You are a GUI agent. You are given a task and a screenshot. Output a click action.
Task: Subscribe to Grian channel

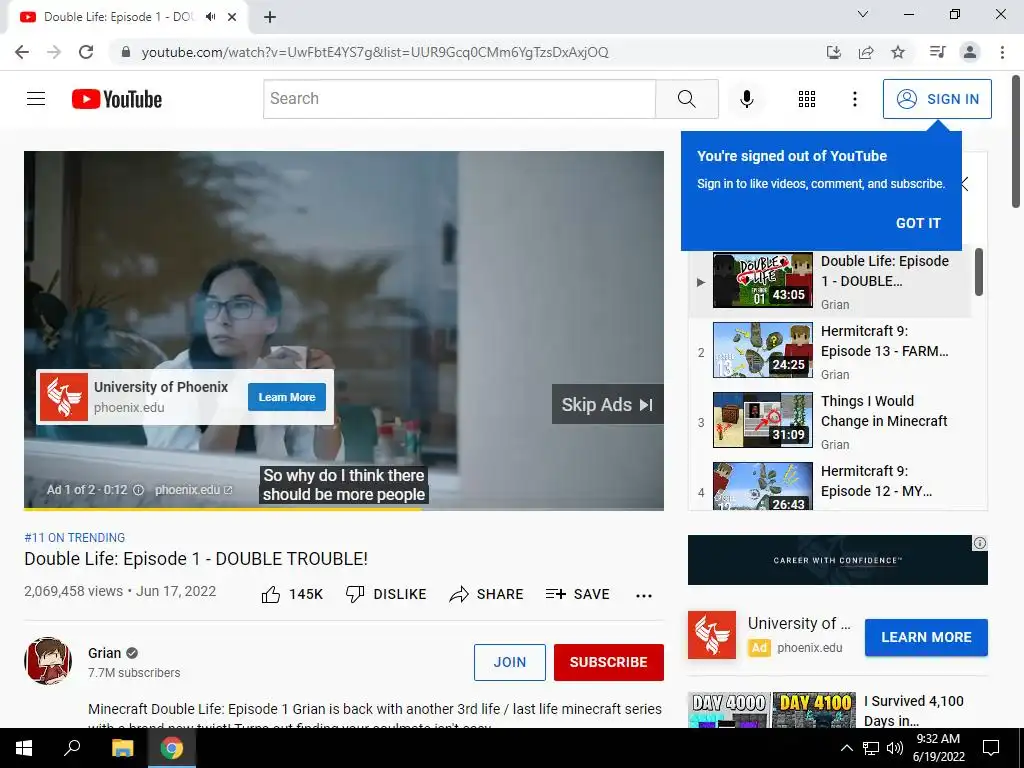click(609, 662)
